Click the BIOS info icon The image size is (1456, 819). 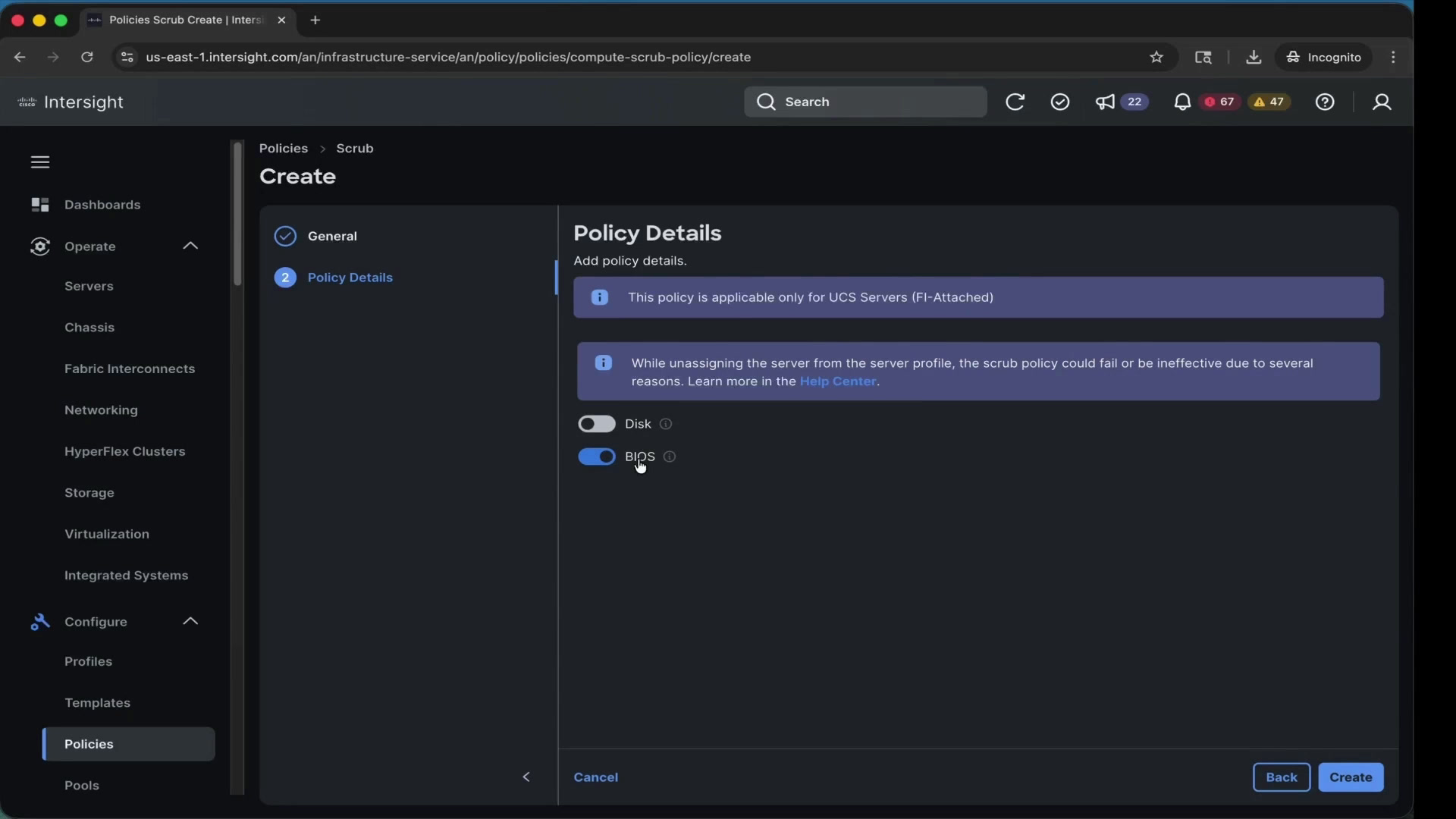(670, 457)
